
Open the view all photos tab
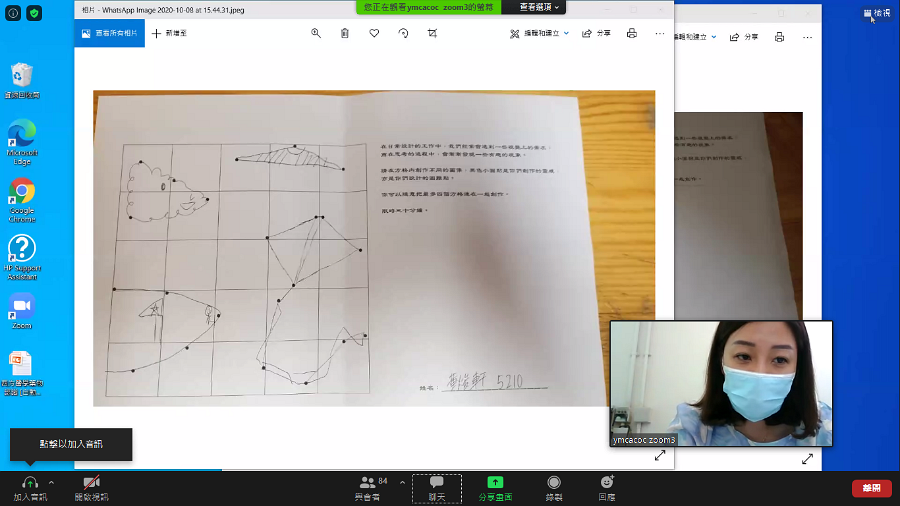(x=110, y=33)
